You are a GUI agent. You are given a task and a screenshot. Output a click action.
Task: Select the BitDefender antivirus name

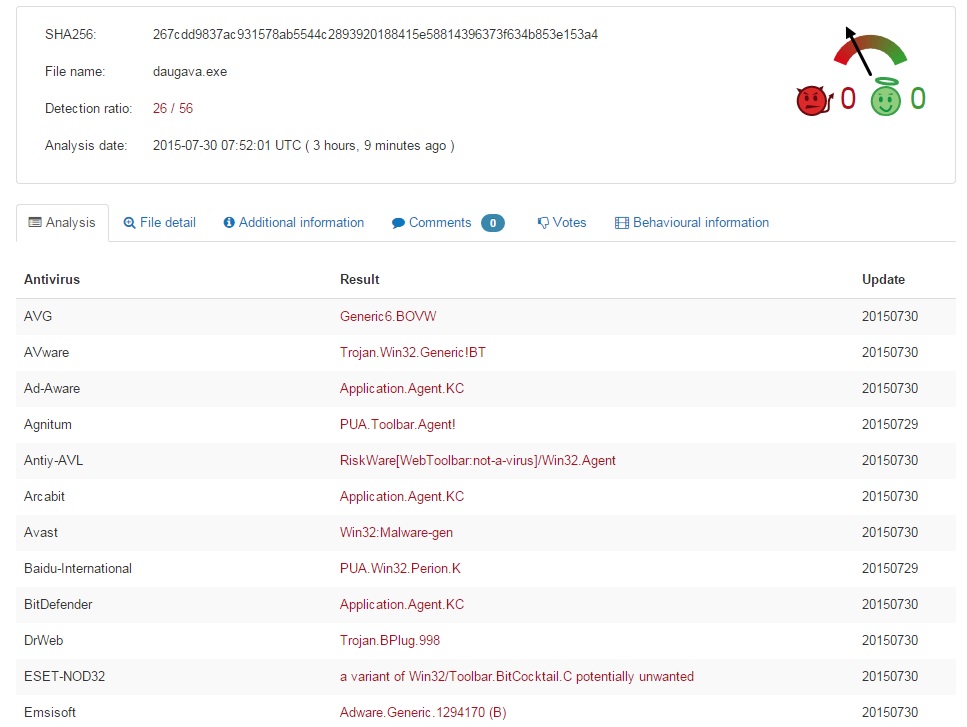[x=58, y=604]
